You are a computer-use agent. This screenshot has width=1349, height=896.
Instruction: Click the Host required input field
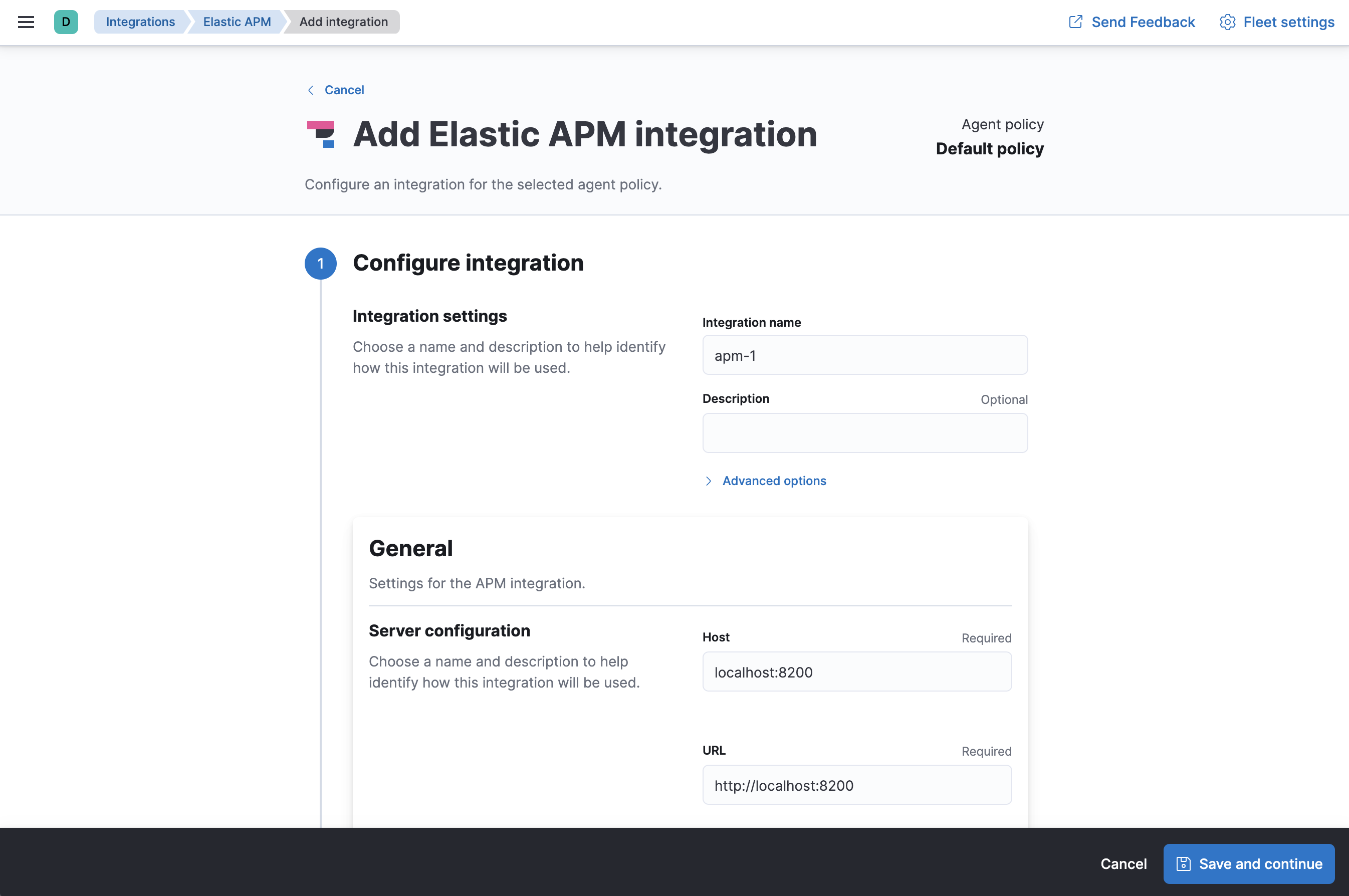(x=856, y=672)
